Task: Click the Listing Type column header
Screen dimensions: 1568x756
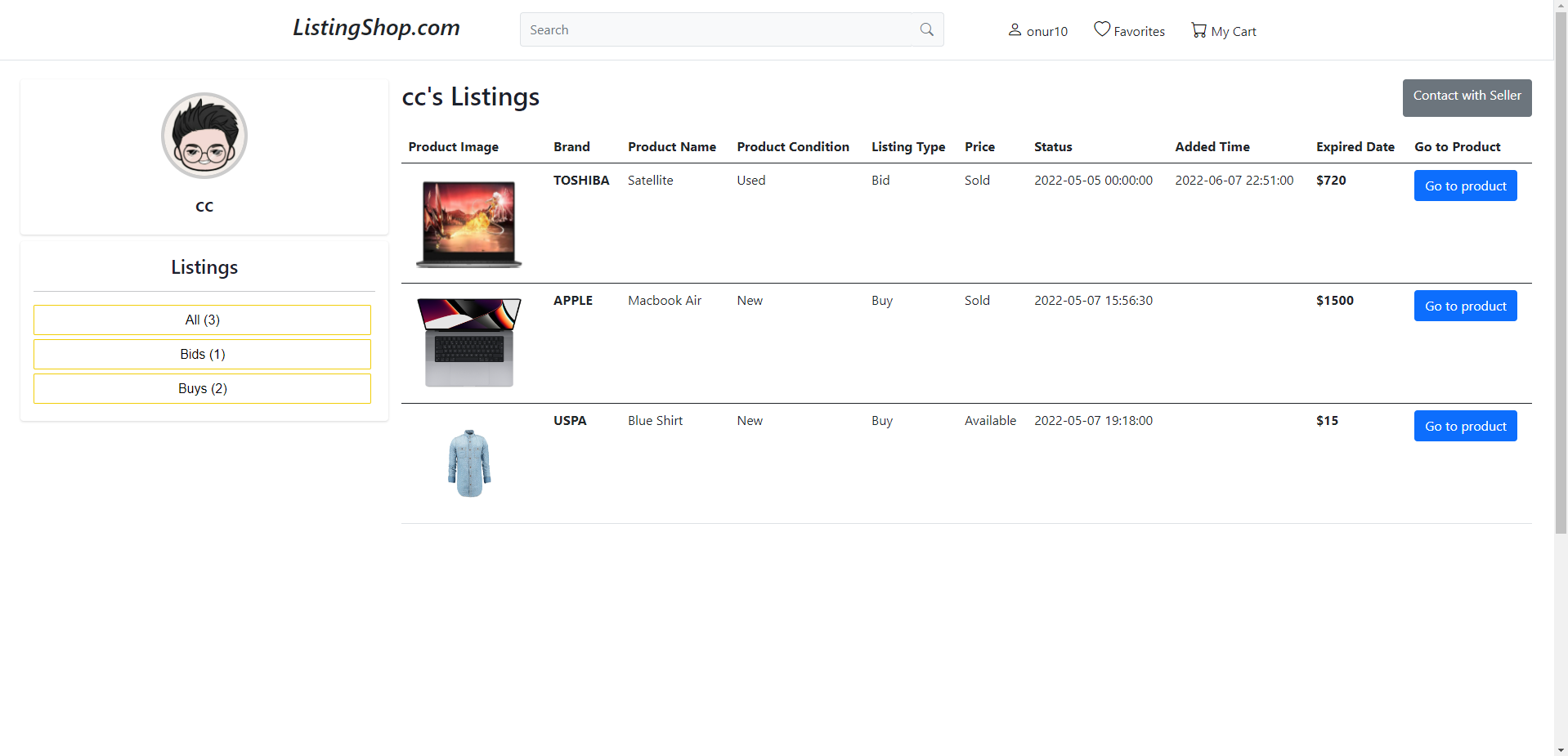Action: pyautogui.click(x=908, y=146)
